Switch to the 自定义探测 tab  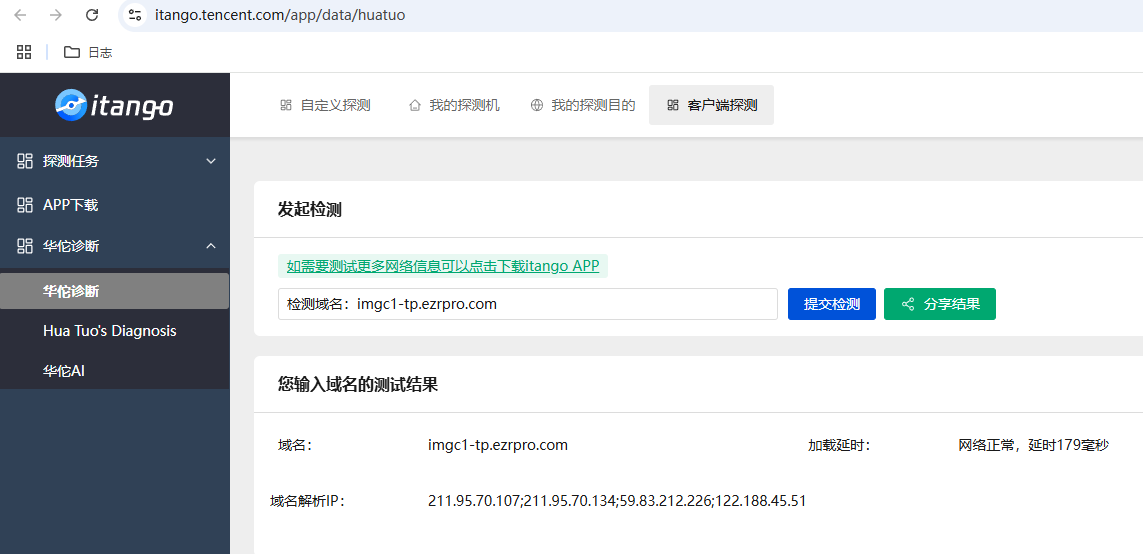click(325, 105)
